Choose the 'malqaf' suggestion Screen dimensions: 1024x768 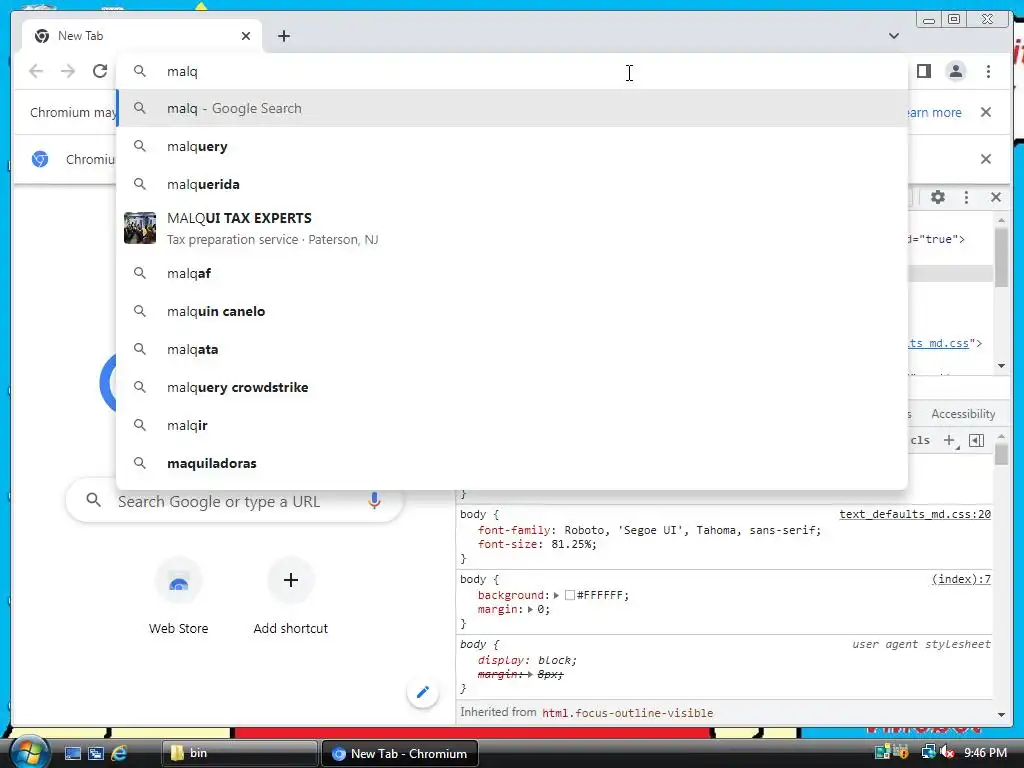[x=512, y=273]
